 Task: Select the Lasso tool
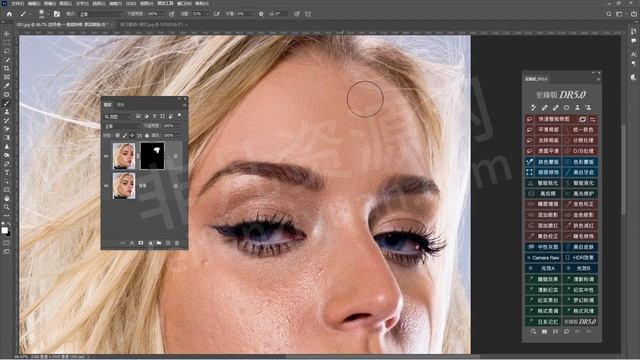[7, 51]
